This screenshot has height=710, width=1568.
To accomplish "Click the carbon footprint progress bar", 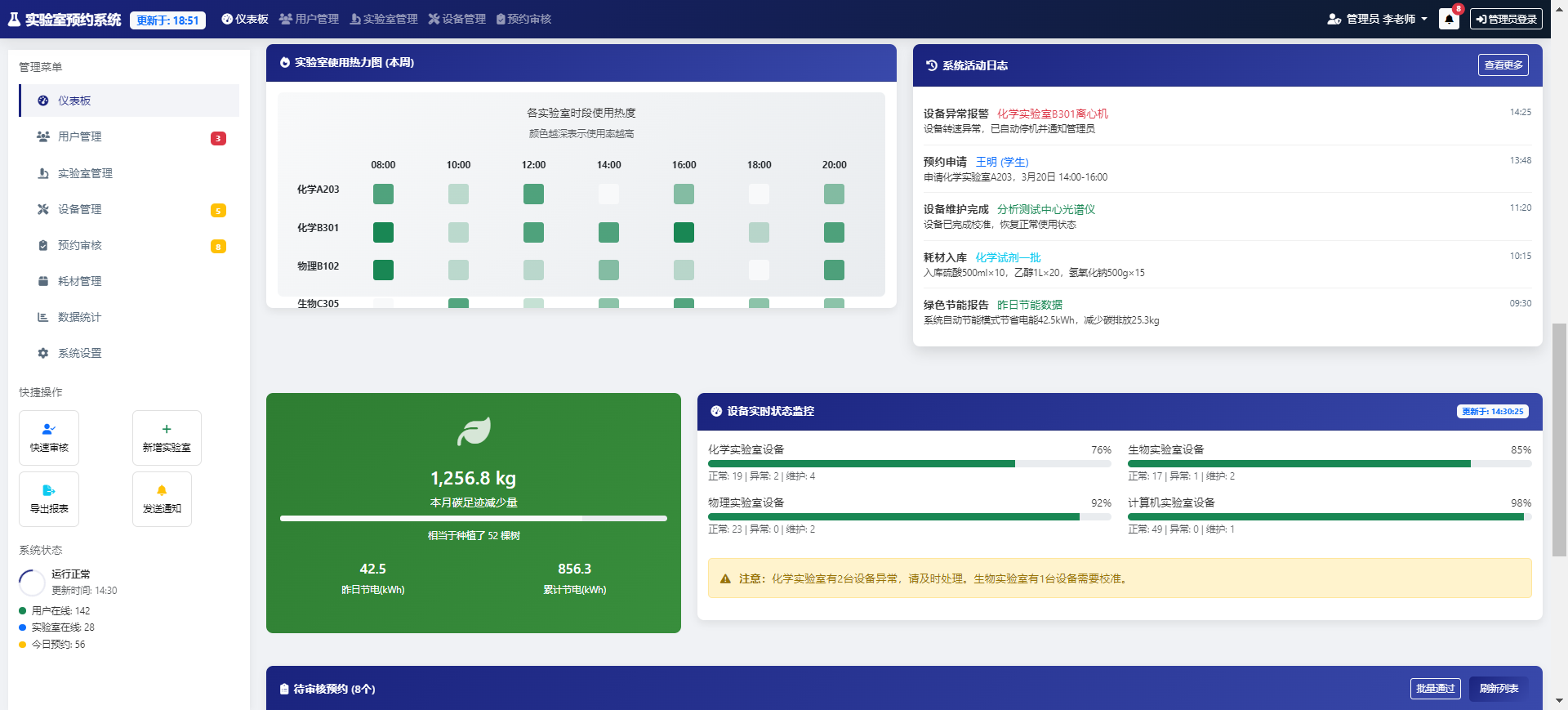I will point(474,518).
